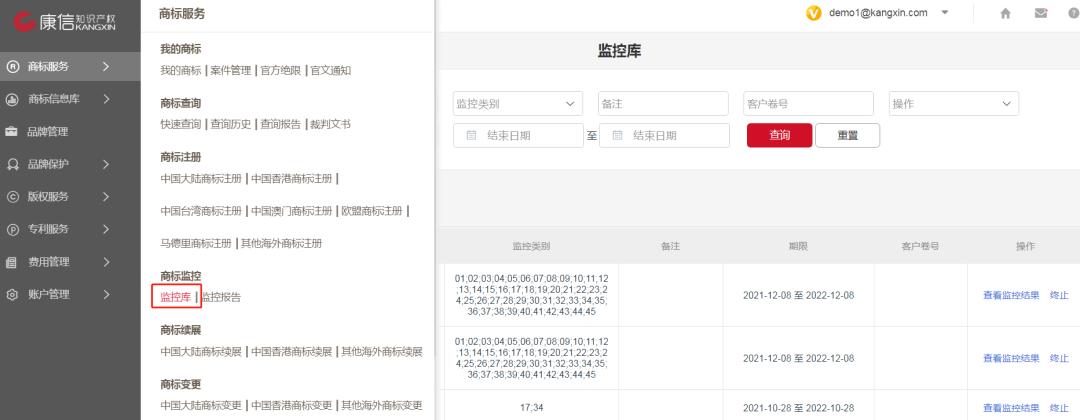Select 品牌管理 in the sidebar
Viewport: 1080px width, 420px height.
click(48, 132)
